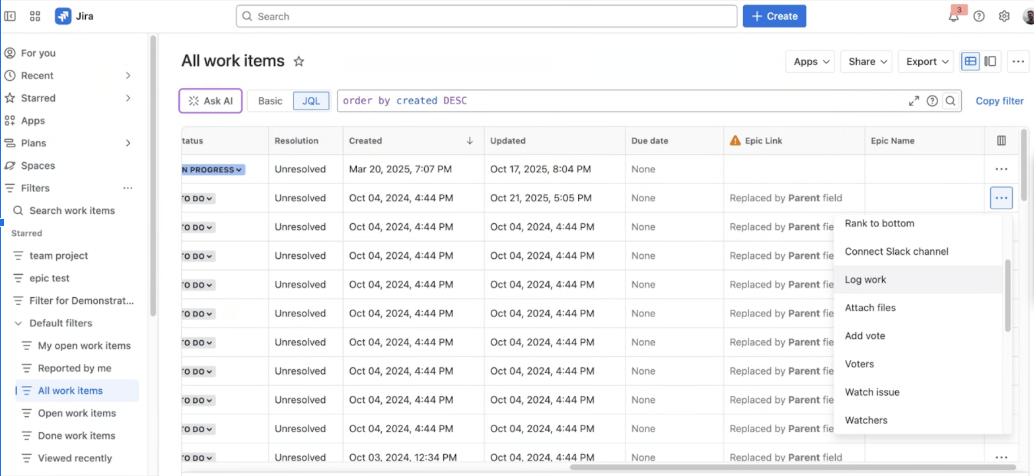1034x476 pixels.
Task: Expand the JQL editor with the arrows icon
Action: click(913, 101)
